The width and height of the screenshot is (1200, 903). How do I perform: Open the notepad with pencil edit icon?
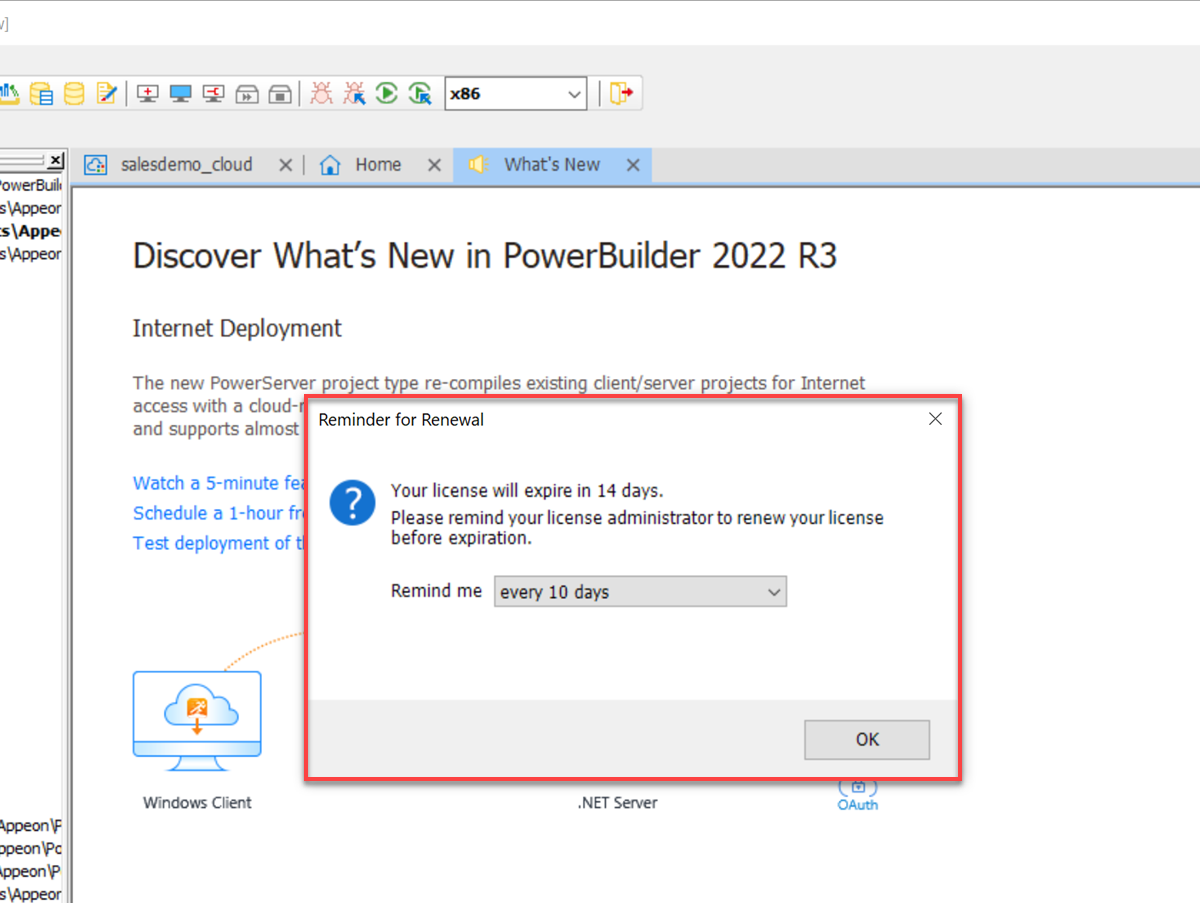coord(107,94)
